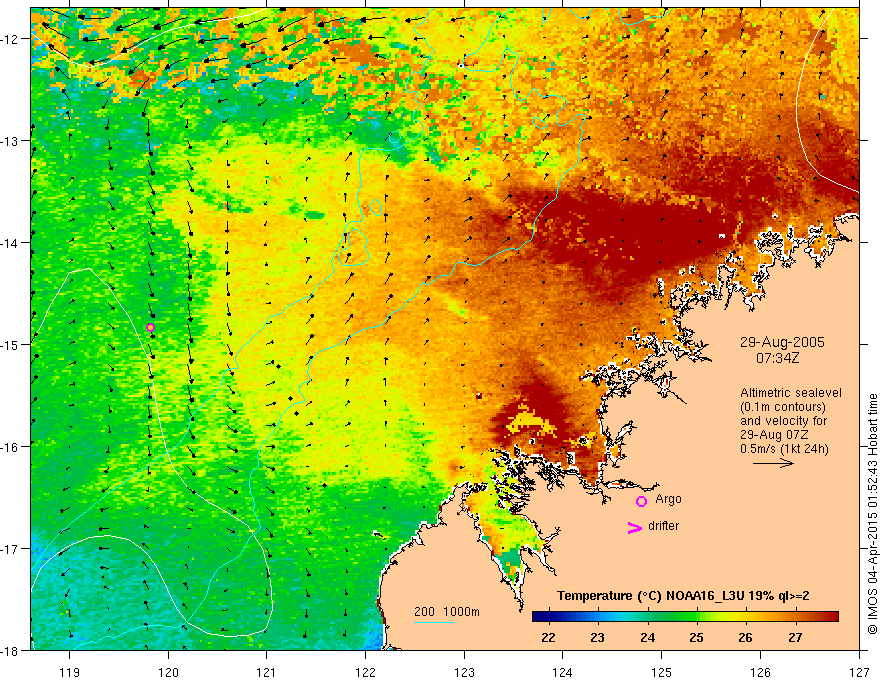Click the longitude label 121
This screenshot has width=880, height=680.
266,672
